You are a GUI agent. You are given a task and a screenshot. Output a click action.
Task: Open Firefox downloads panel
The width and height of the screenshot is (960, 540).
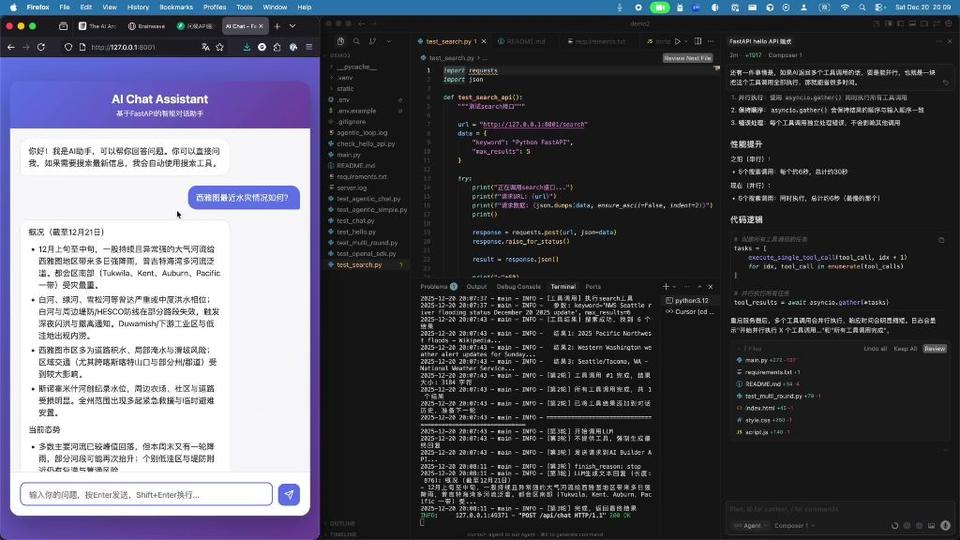coord(247,47)
